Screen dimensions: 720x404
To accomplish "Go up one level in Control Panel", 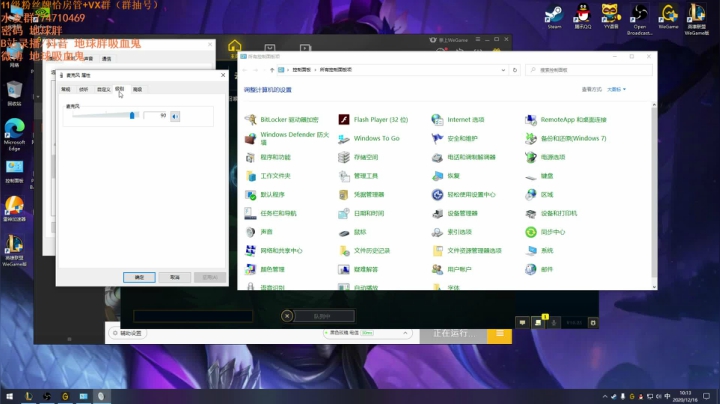I will click(272, 70).
